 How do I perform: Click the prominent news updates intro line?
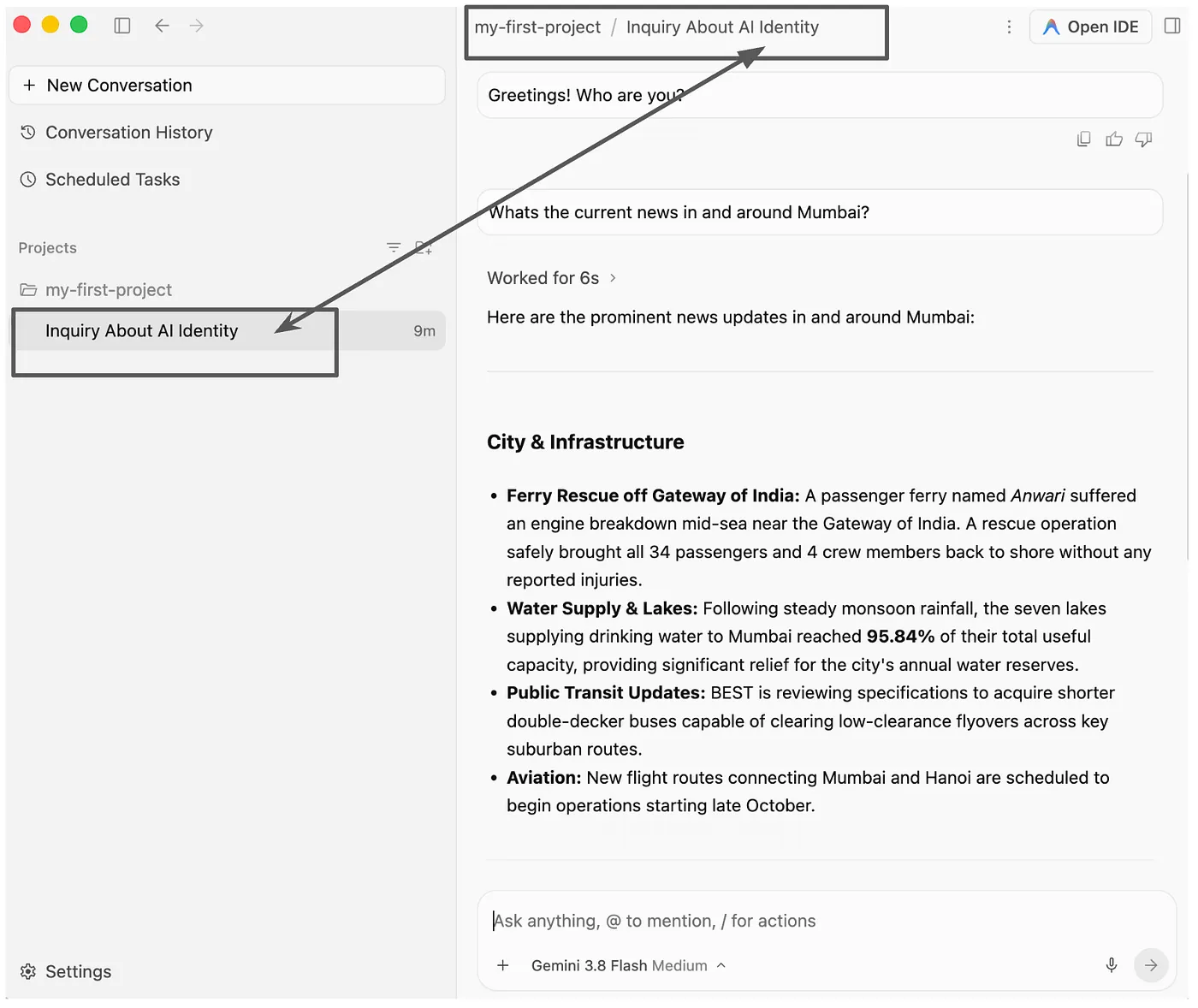click(731, 317)
